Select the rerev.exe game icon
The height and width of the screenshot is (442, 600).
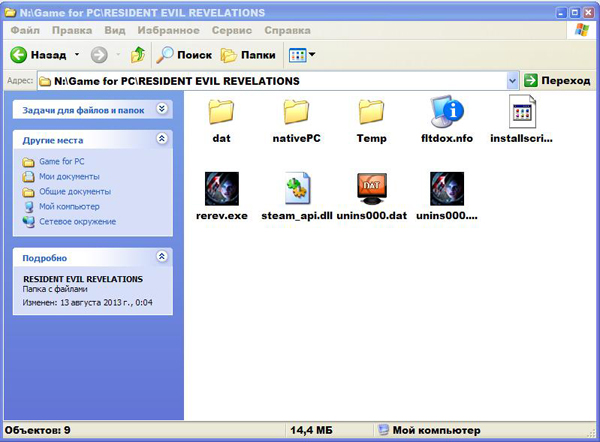point(222,189)
